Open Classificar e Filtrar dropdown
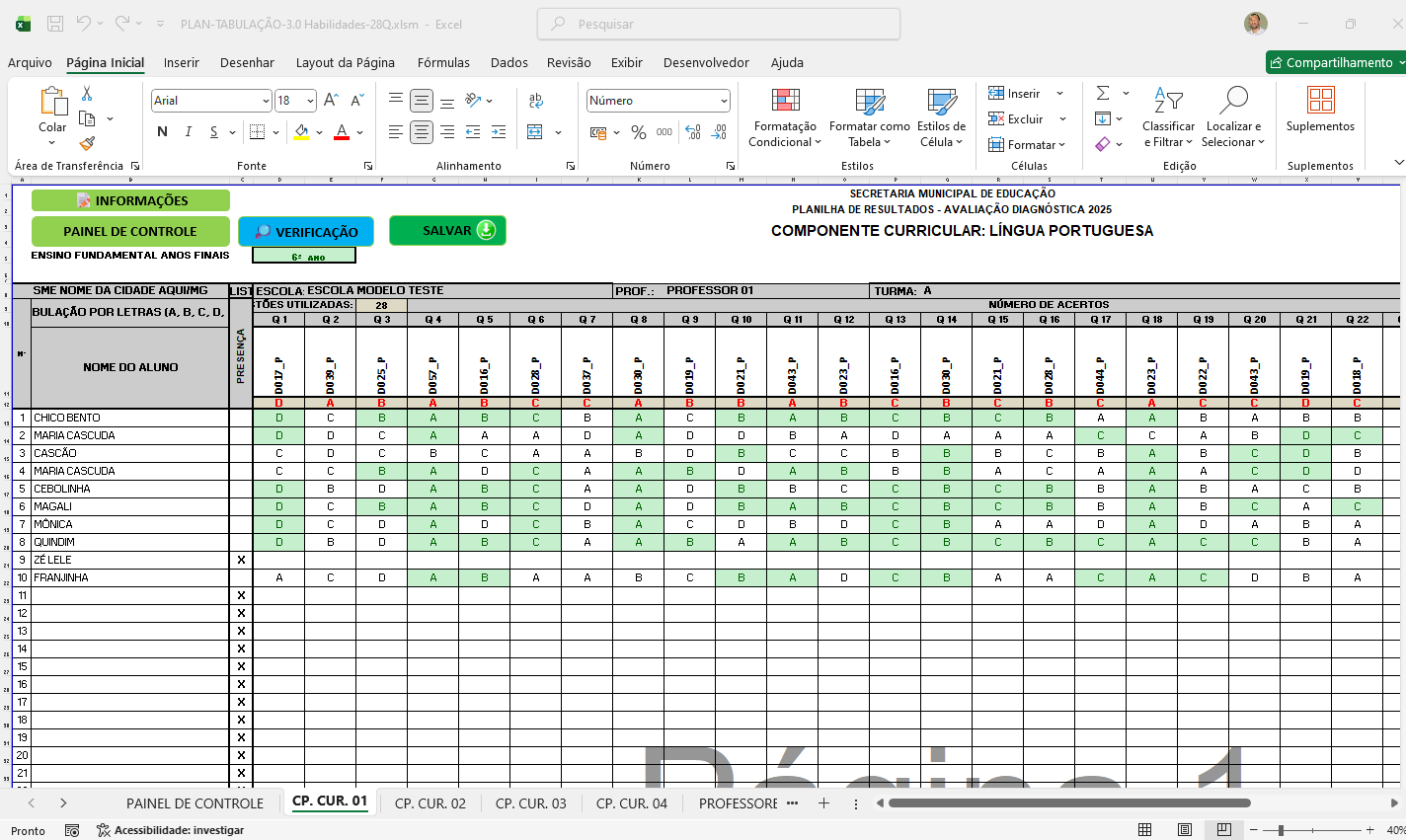Image resolution: width=1406 pixels, height=840 pixels. click(1168, 117)
